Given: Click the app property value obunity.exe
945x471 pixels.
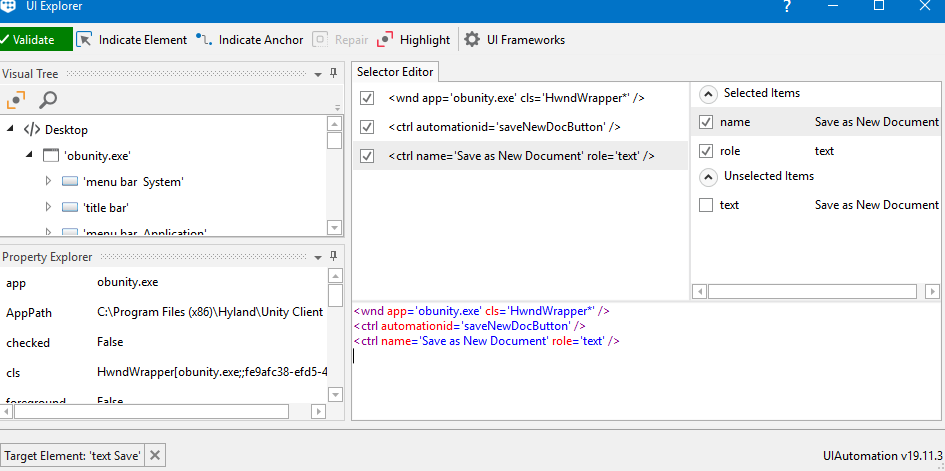Looking at the screenshot, I should 127,281.
